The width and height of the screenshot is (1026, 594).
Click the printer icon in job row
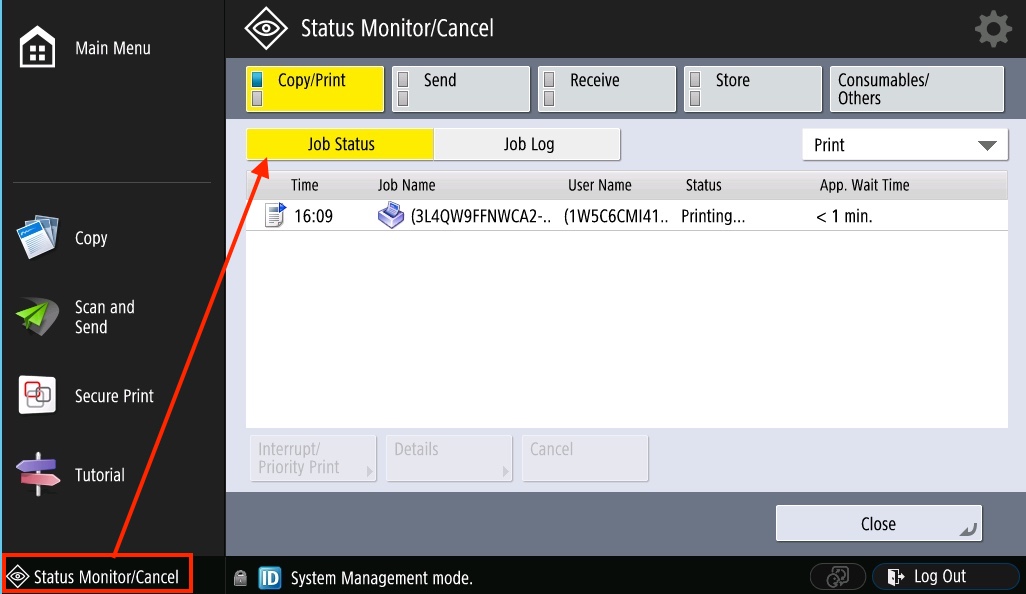click(x=390, y=215)
